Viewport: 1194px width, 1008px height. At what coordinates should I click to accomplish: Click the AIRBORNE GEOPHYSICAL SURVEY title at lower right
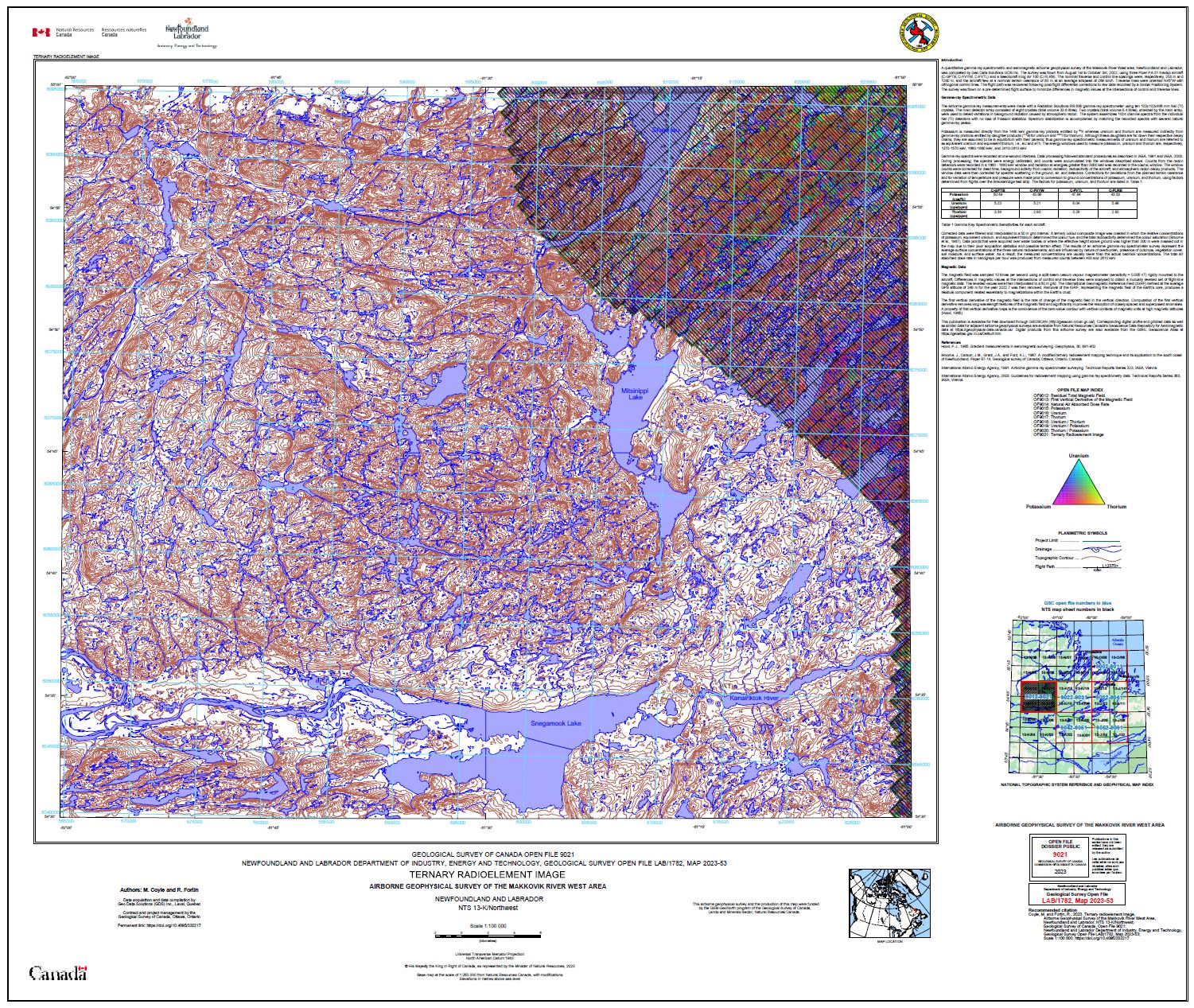coord(1079,825)
